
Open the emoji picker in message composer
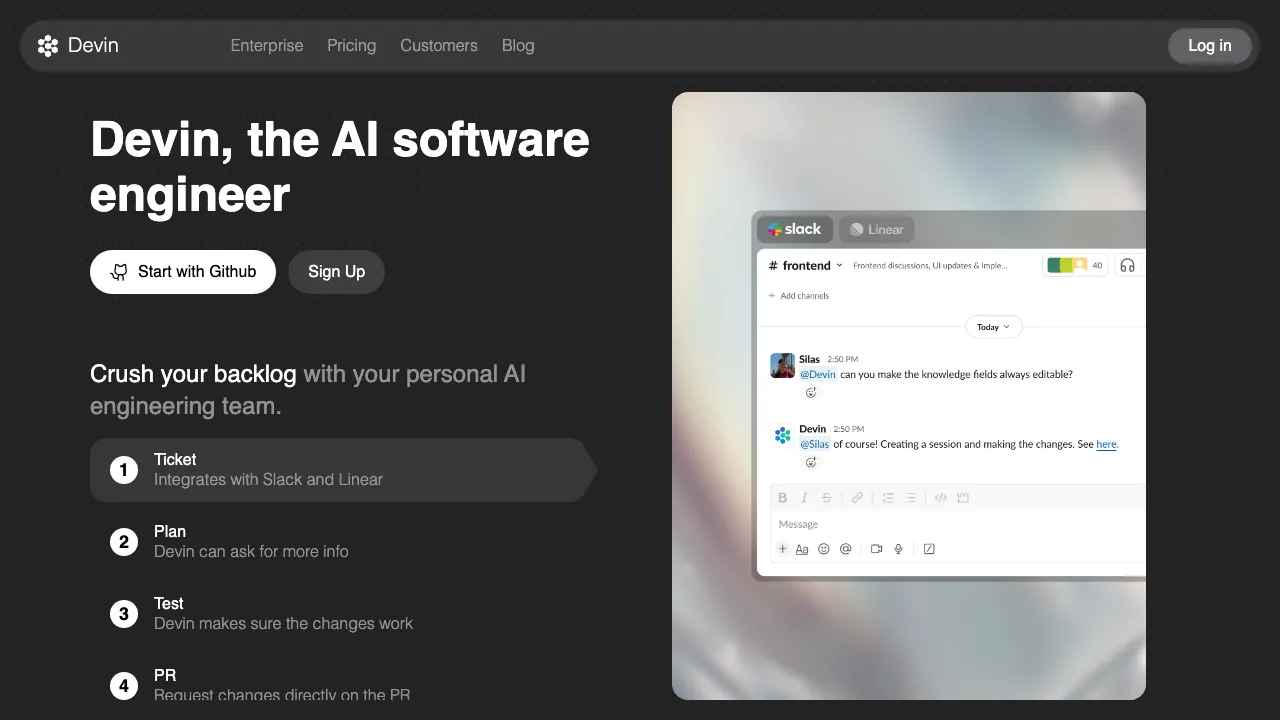point(824,549)
